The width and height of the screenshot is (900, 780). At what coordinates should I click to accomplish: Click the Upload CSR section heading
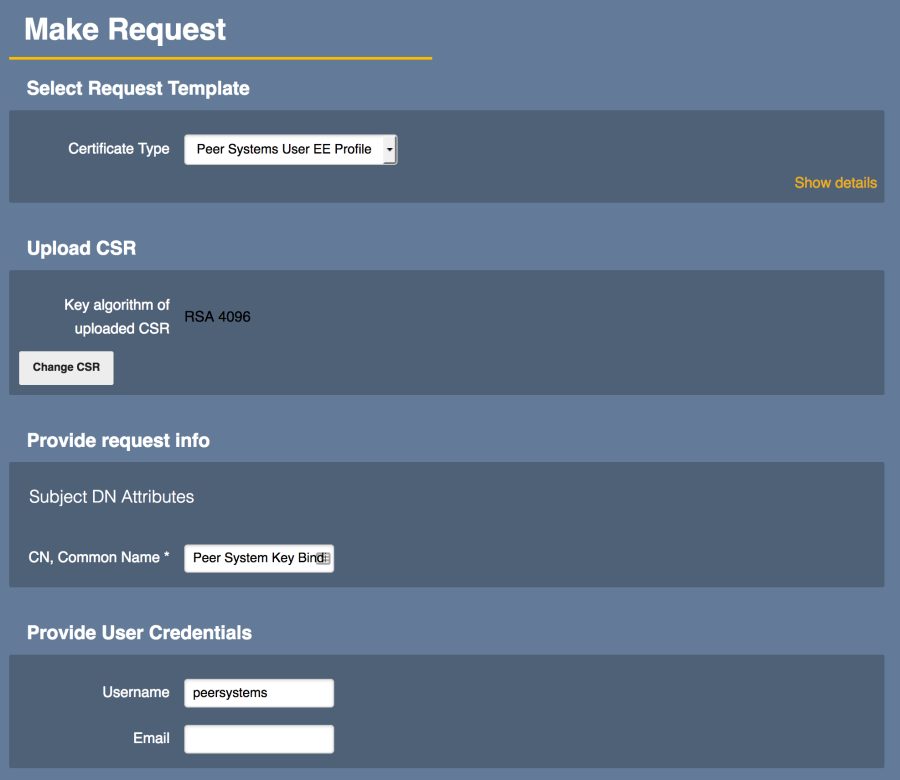pos(81,248)
